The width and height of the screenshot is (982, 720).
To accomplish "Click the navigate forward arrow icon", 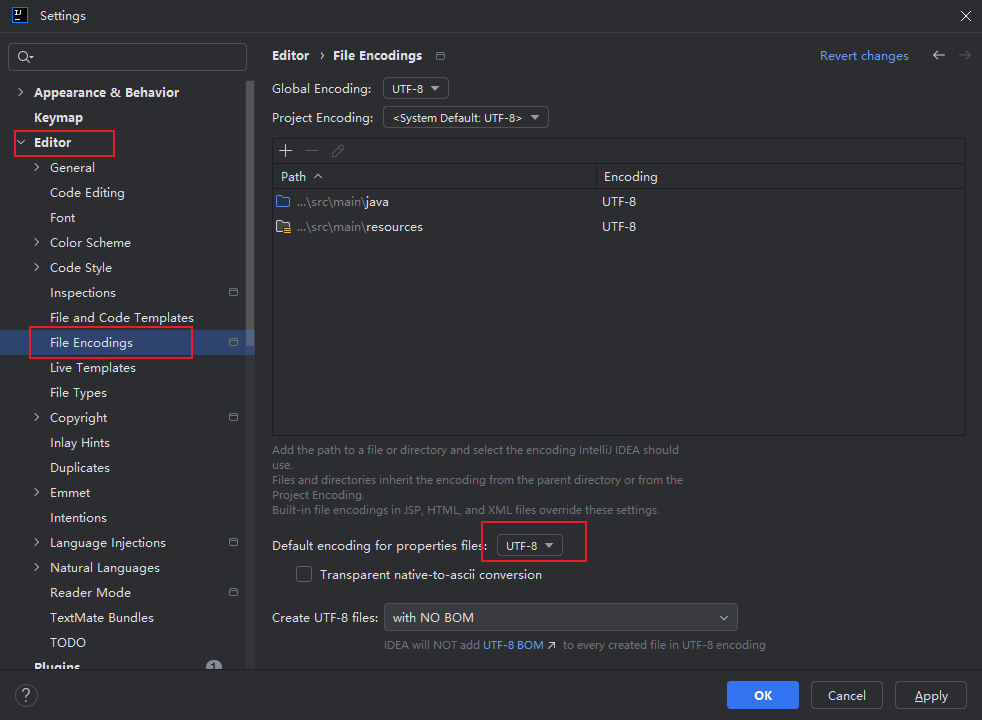I will [964, 55].
